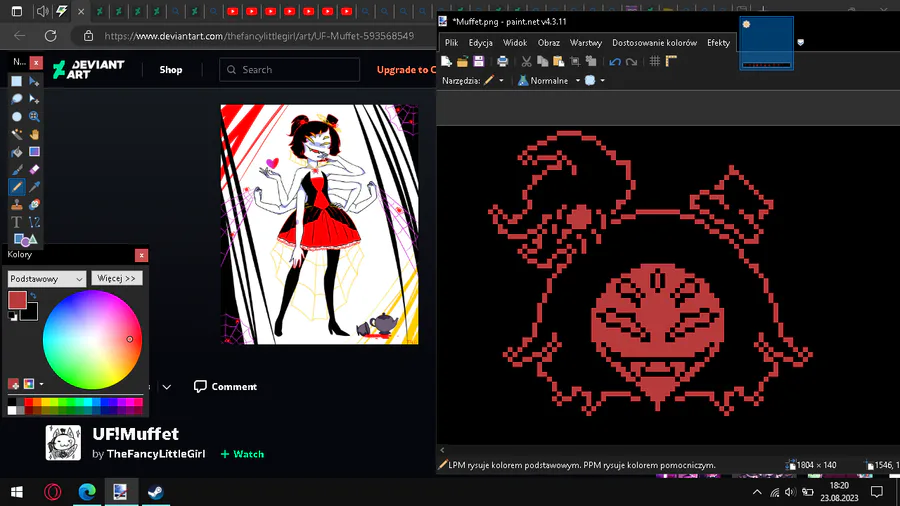900x506 pixels.
Task: Select the Eraser tool
Action: point(34,169)
